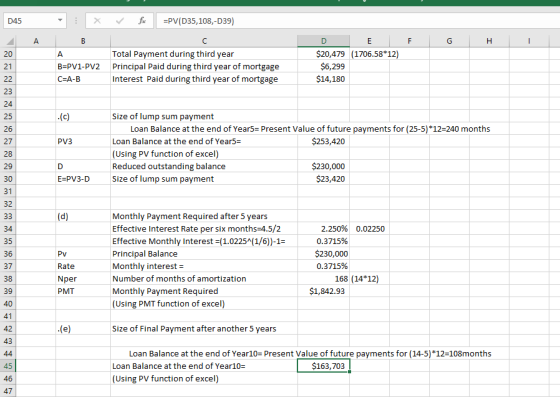Open the Name Box dropdown arrow

point(60,20)
